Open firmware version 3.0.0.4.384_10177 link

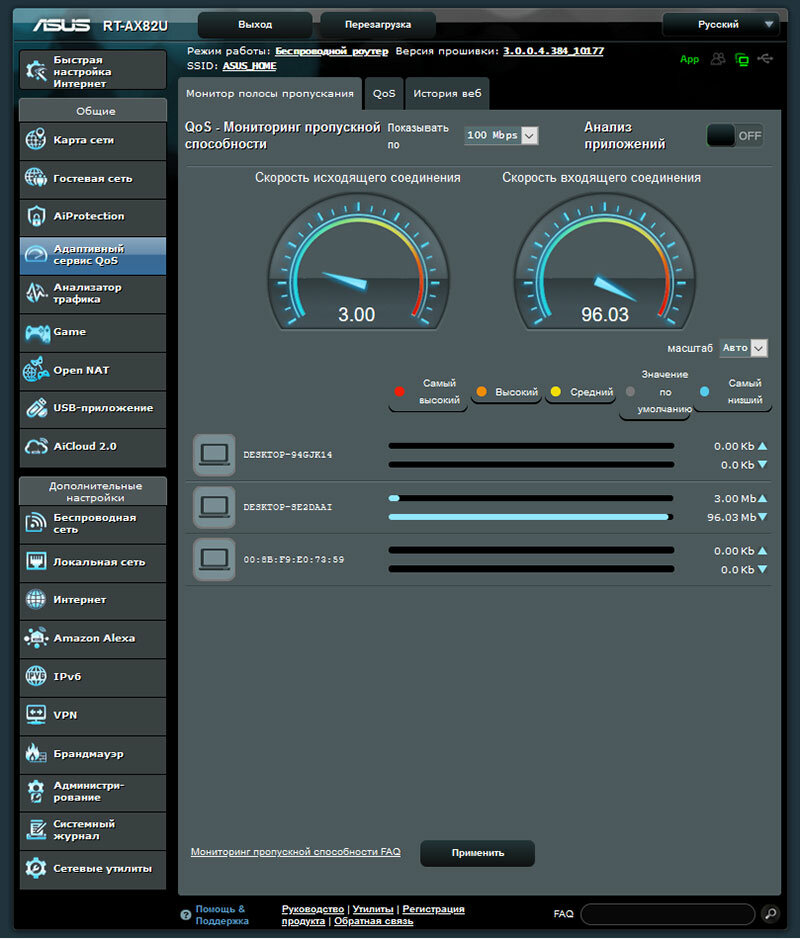[x=554, y=51]
